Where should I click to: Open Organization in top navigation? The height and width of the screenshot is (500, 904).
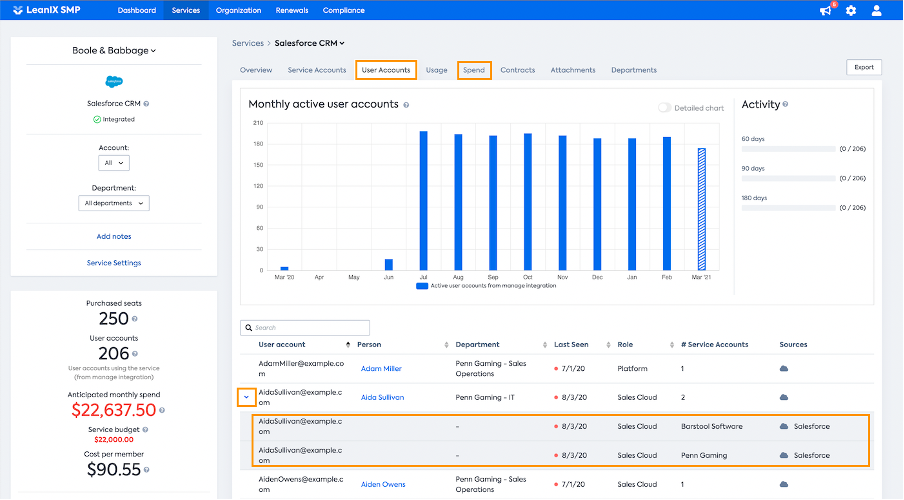pos(238,10)
